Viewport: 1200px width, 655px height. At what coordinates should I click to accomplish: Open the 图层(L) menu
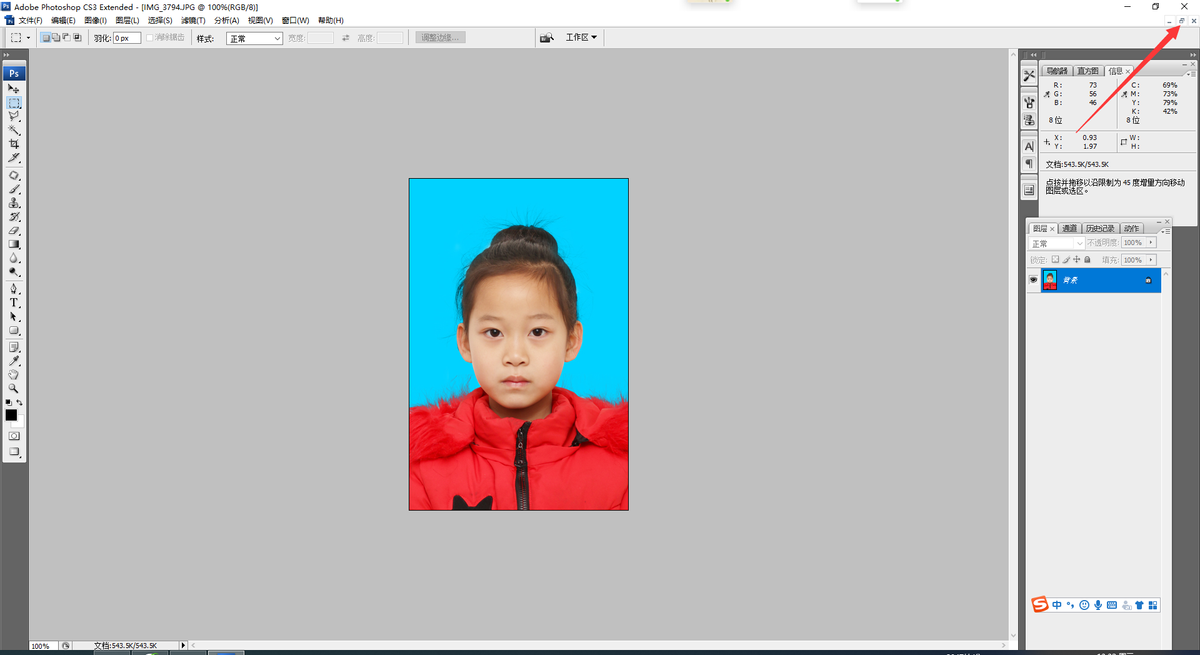(x=127, y=20)
